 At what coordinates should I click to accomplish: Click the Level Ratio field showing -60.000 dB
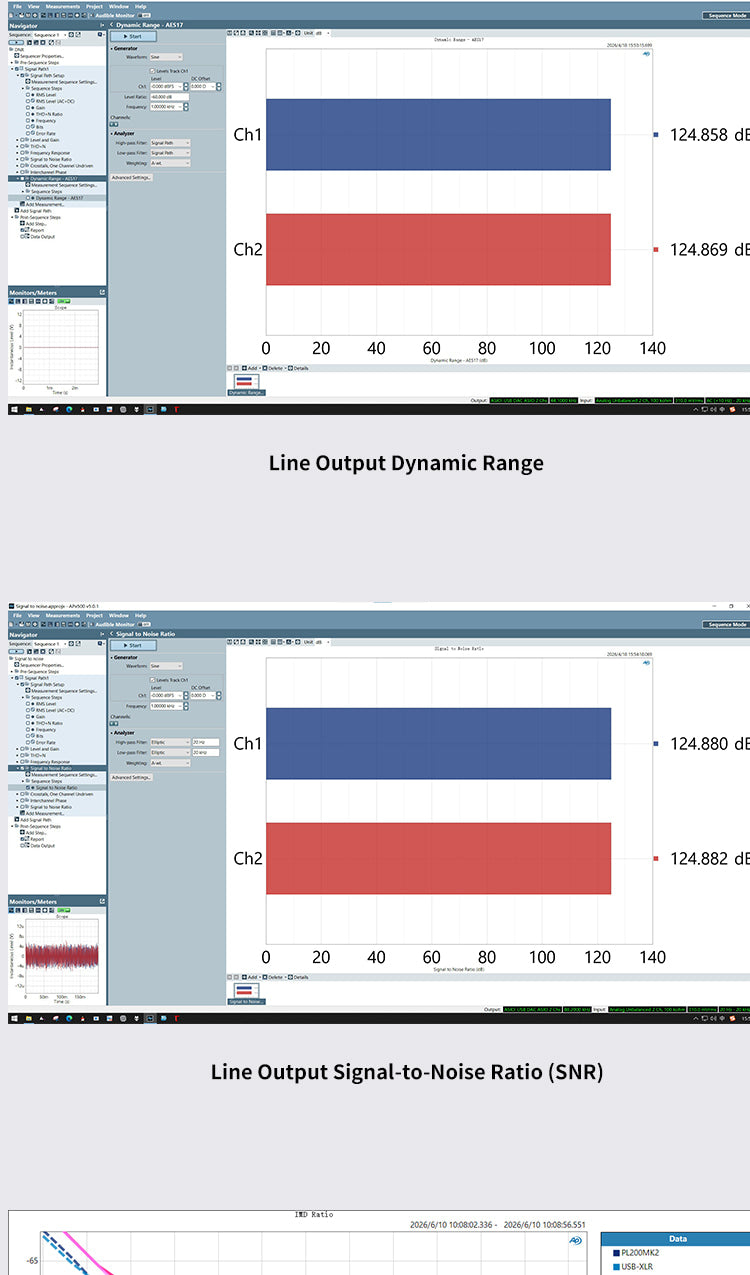tap(169, 97)
